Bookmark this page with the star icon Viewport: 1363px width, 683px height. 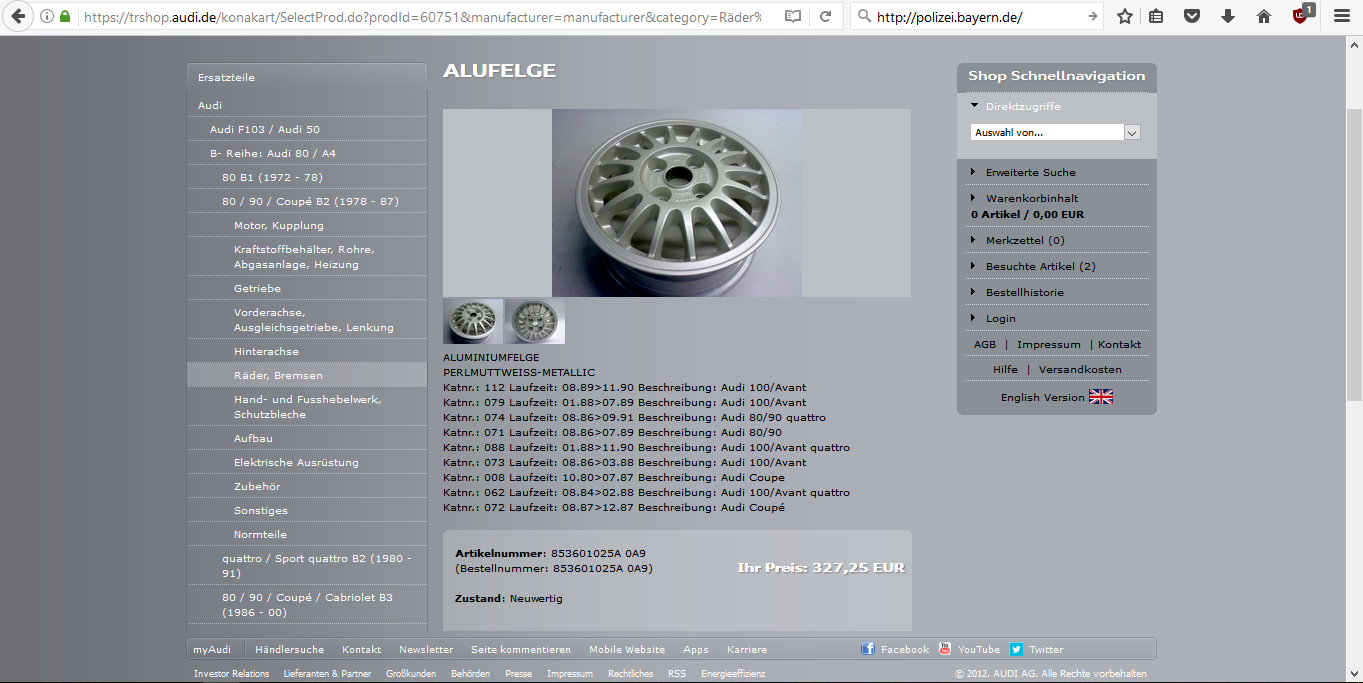[1125, 17]
